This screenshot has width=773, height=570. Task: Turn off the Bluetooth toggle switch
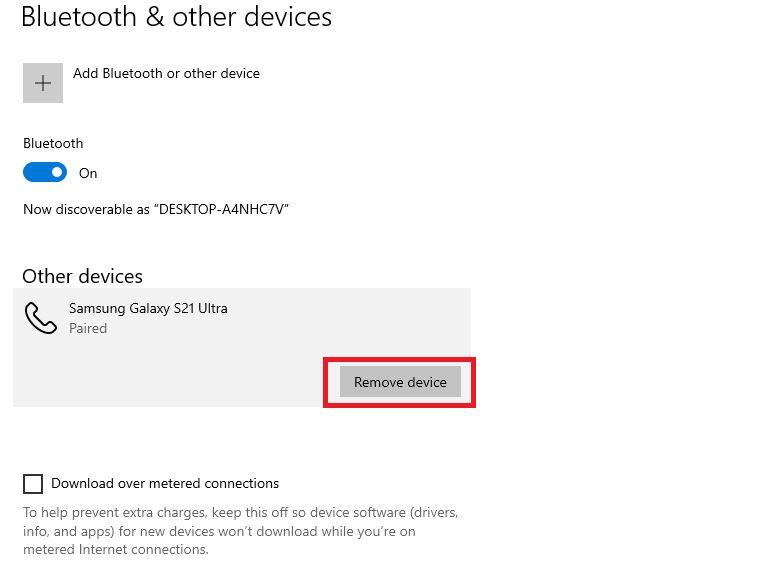(45, 172)
